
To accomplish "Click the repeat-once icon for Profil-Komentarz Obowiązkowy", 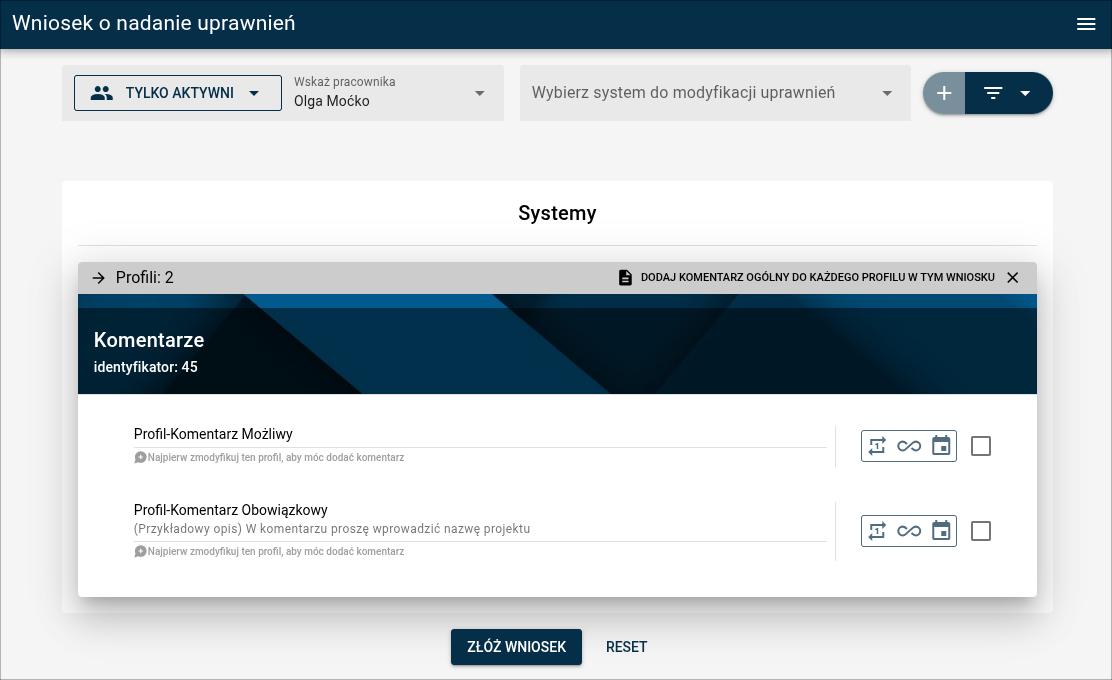I will tap(877, 531).
